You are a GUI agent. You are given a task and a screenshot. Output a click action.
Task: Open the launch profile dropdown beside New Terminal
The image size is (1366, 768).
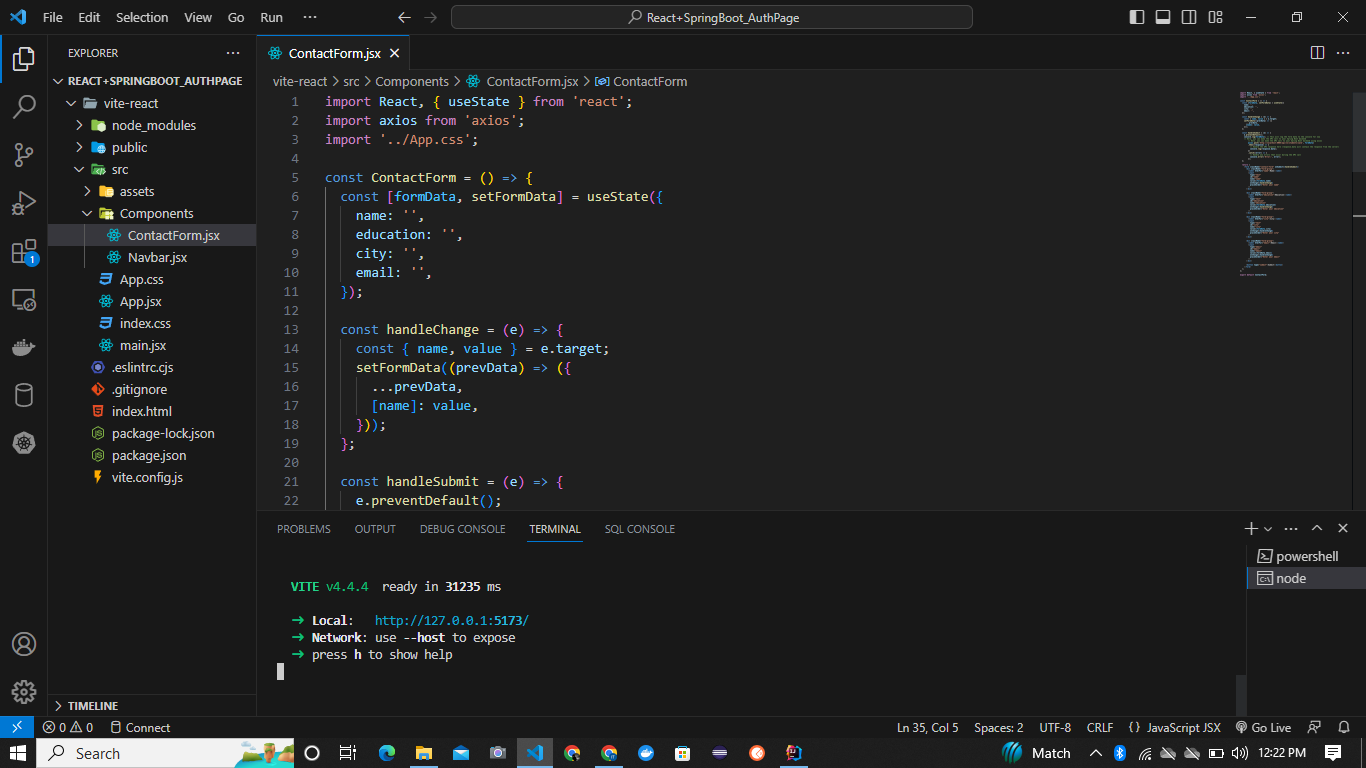point(1268,528)
